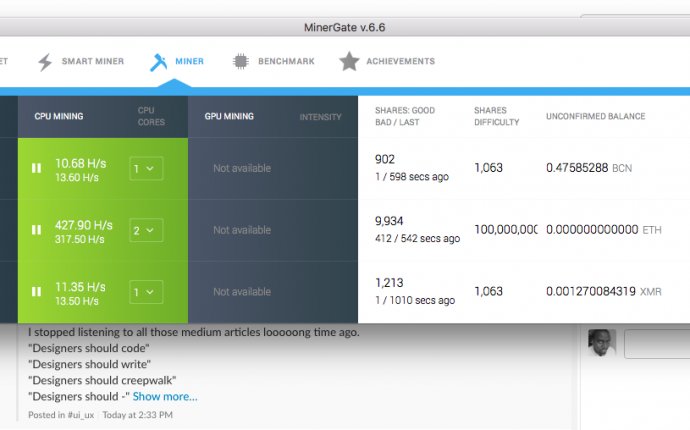Expand post with Show more link
Screen dimensions: 690x430
click(x=165, y=397)
